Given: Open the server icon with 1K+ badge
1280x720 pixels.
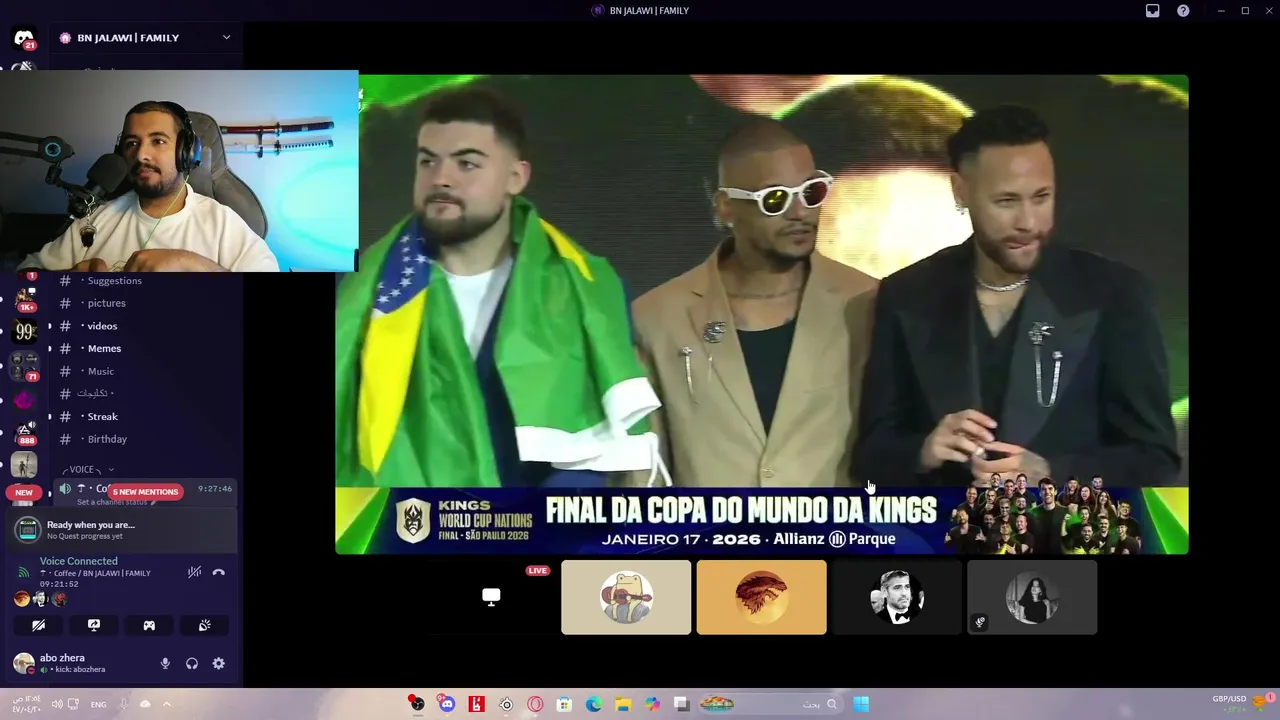Looking at the screenshot, I should click(24, 299).
